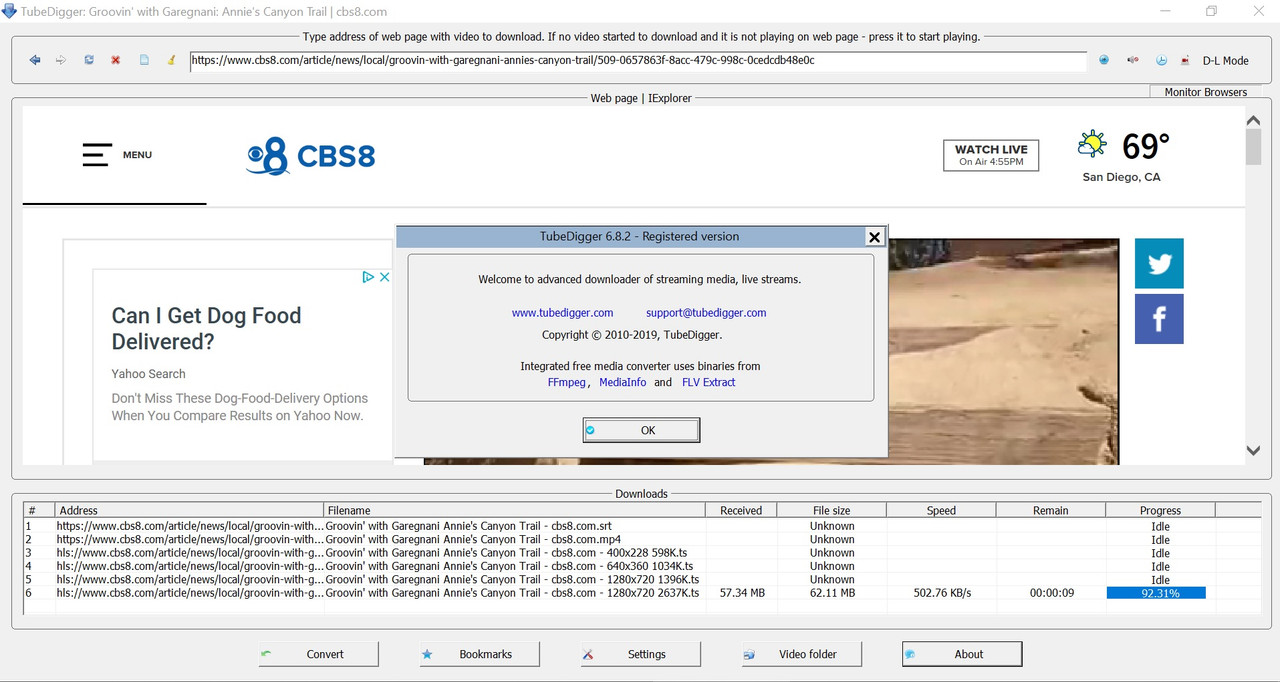
Task: Click the # column header
Action: (39, 510)
